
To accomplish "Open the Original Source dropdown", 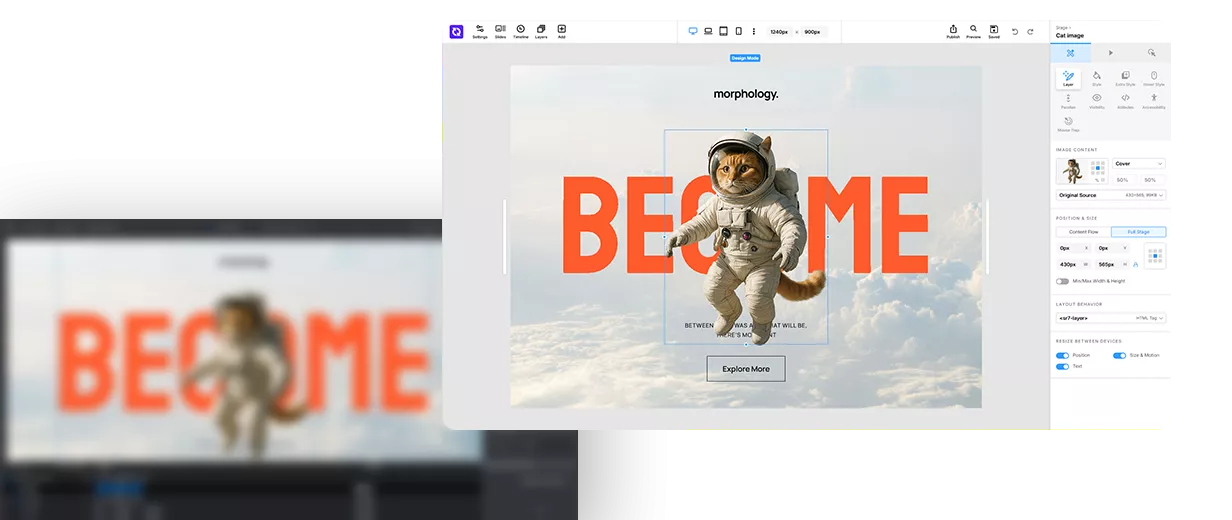I will (x=1111, y=195).
